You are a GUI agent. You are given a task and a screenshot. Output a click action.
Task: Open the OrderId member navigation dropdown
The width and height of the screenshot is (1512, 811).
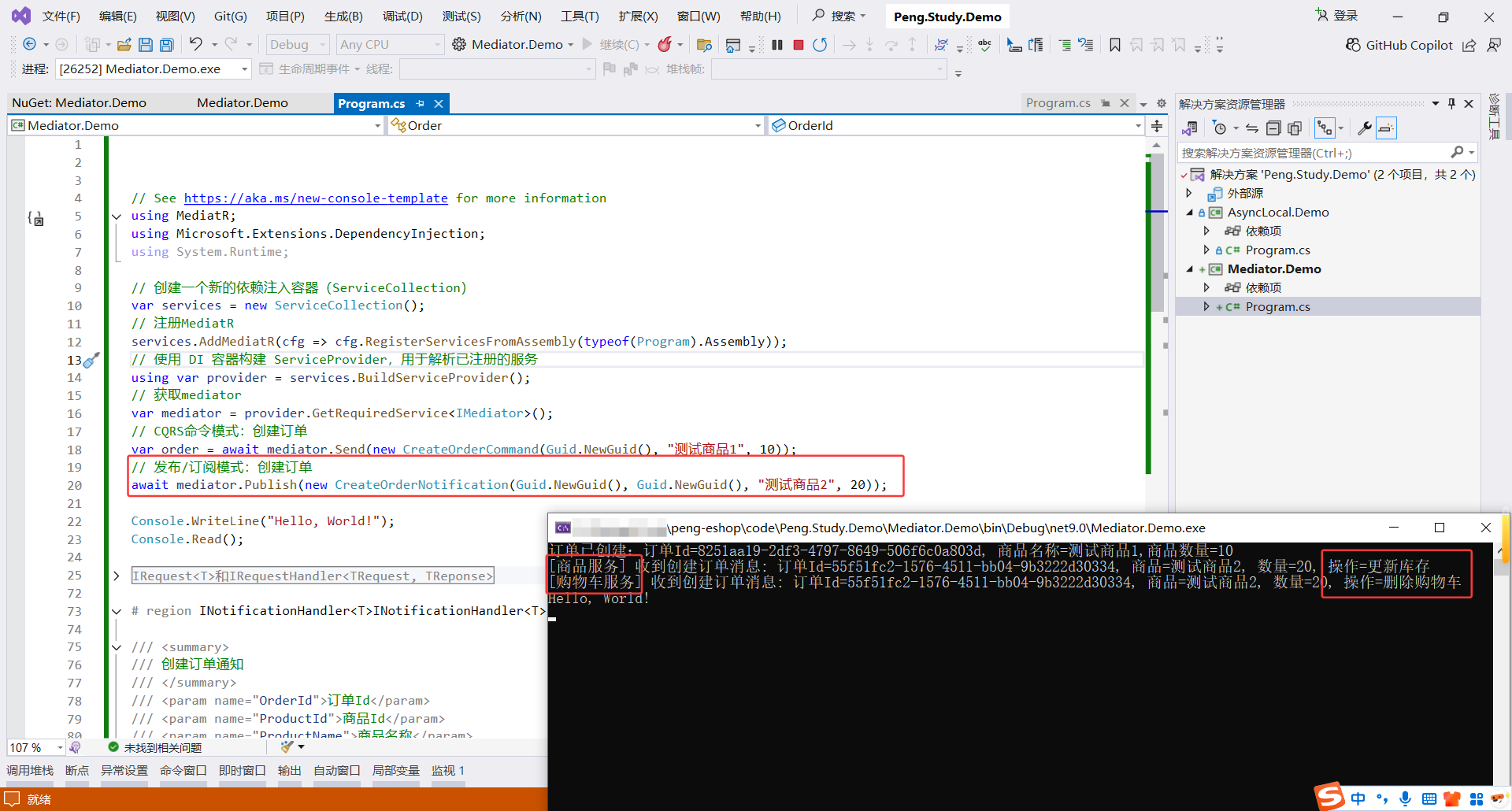pyautogui.click(x=956, y=126)
